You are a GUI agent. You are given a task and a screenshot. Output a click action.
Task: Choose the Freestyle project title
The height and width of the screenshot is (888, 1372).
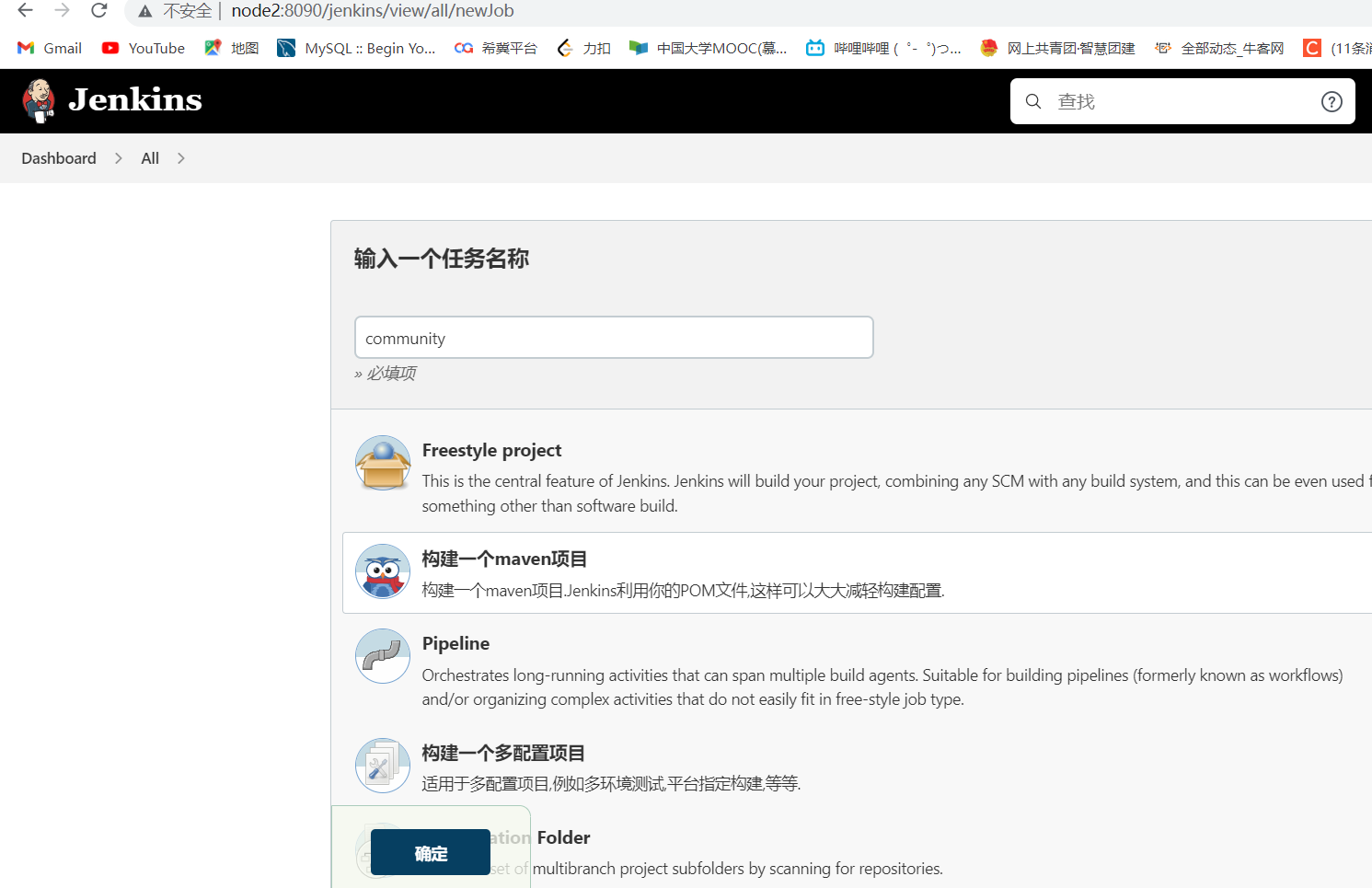pyautogui.click(x=491, y=450)
